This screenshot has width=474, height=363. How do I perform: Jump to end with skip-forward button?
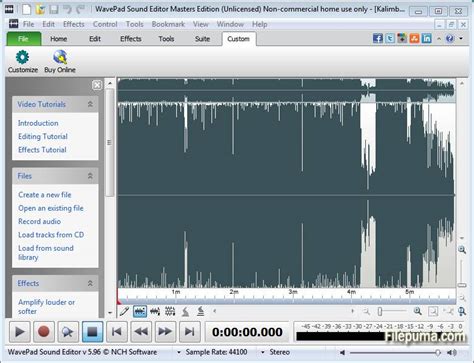[189, 332]
